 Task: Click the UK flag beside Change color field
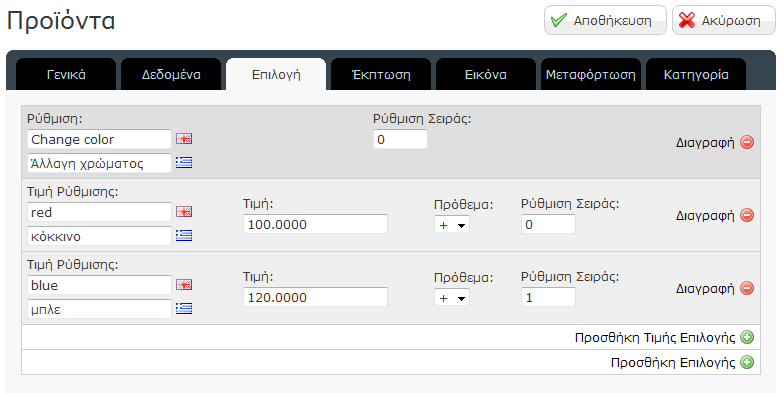click(184, 139)
